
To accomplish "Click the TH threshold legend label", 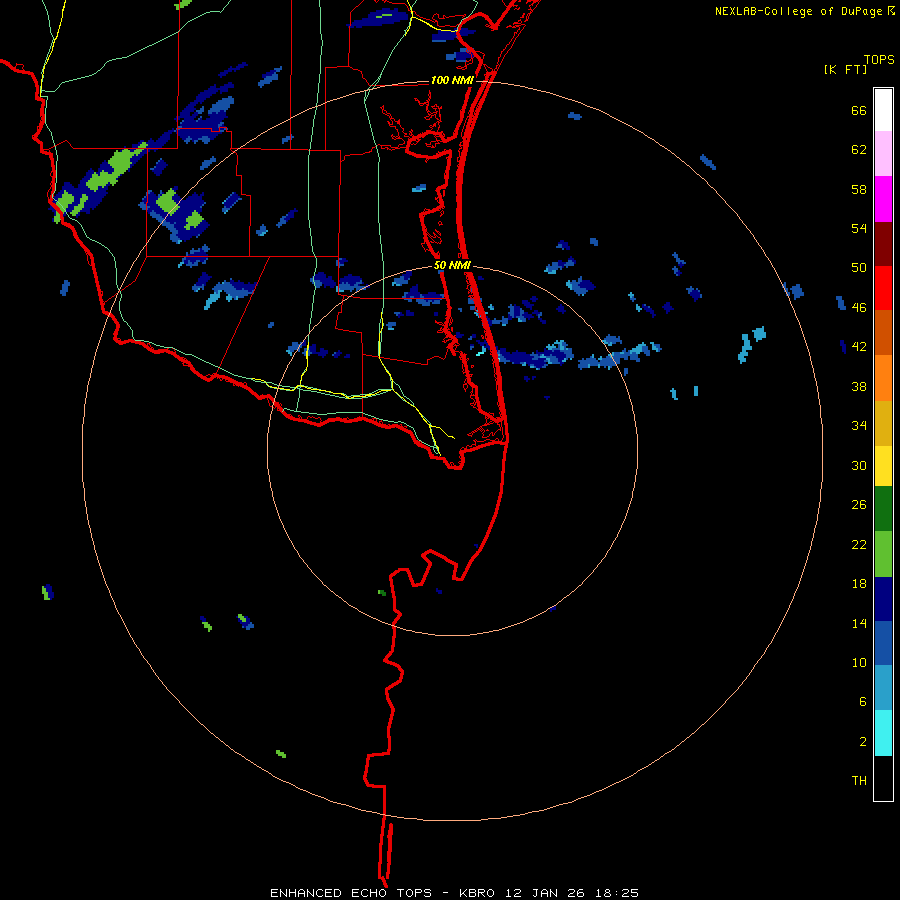I will coord(859,781).
